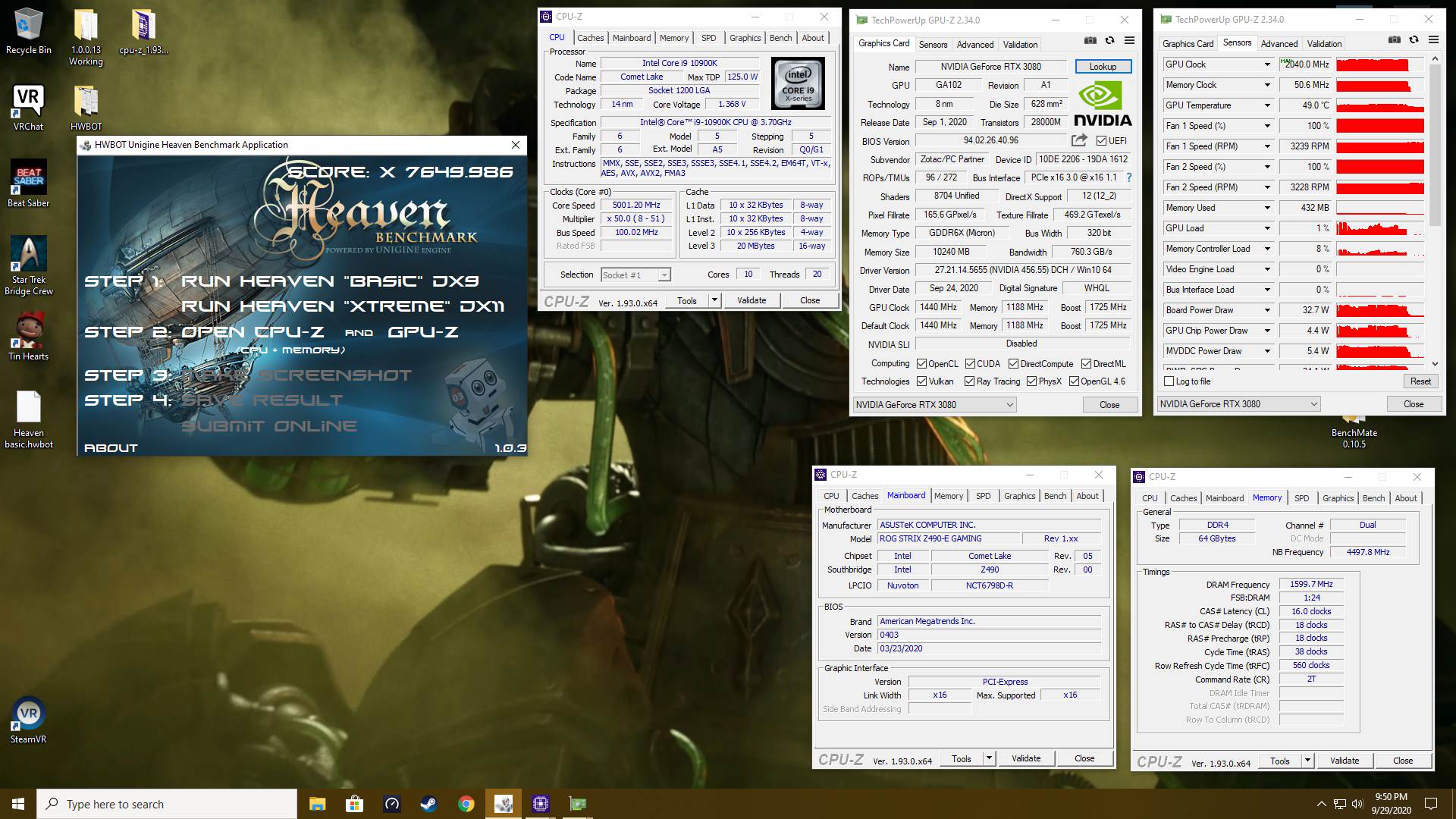
Task: Click Bus Interface question mark icon
Action: point(1129,177)
